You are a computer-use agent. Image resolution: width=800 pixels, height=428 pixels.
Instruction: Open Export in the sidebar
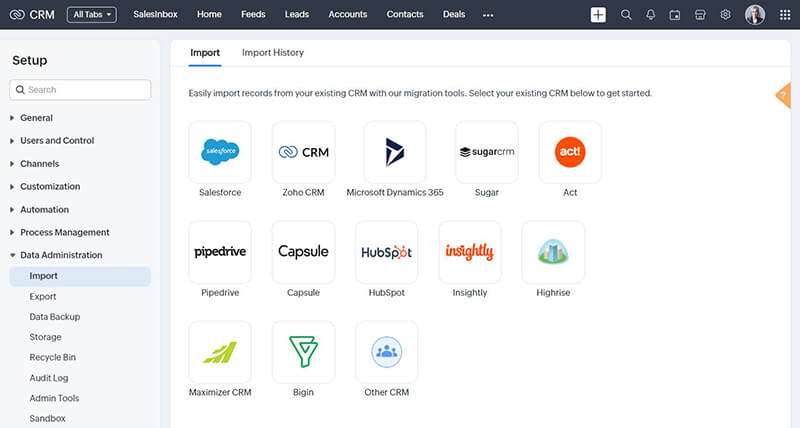pyautogui.click(x=43, y=296)
